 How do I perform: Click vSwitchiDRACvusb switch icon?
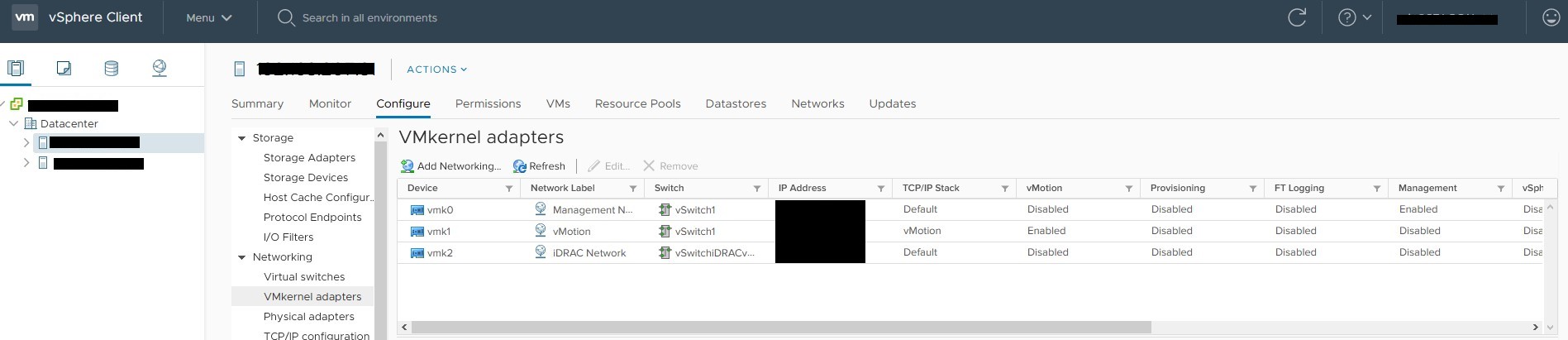(665, 252)
